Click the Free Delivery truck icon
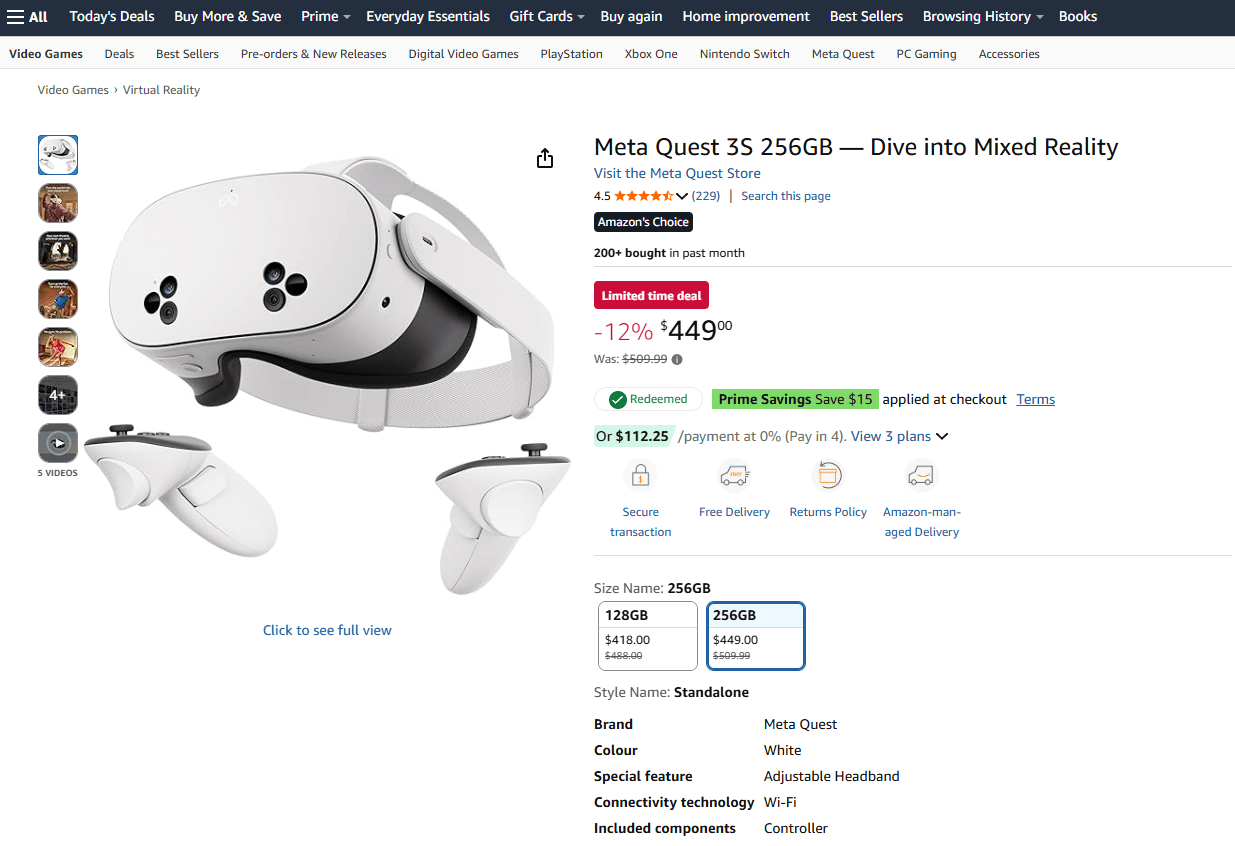Viewport: 1235px width, 846px height. click(734, 475)
